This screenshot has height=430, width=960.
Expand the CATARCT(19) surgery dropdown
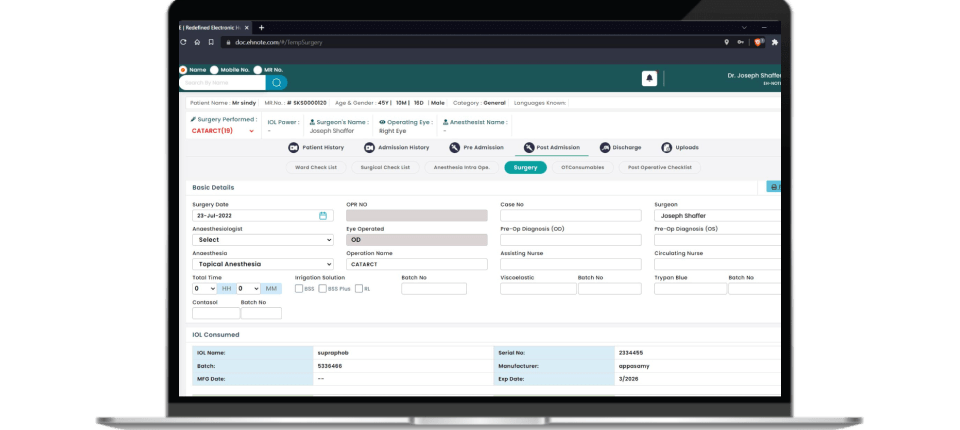[251, 131]
